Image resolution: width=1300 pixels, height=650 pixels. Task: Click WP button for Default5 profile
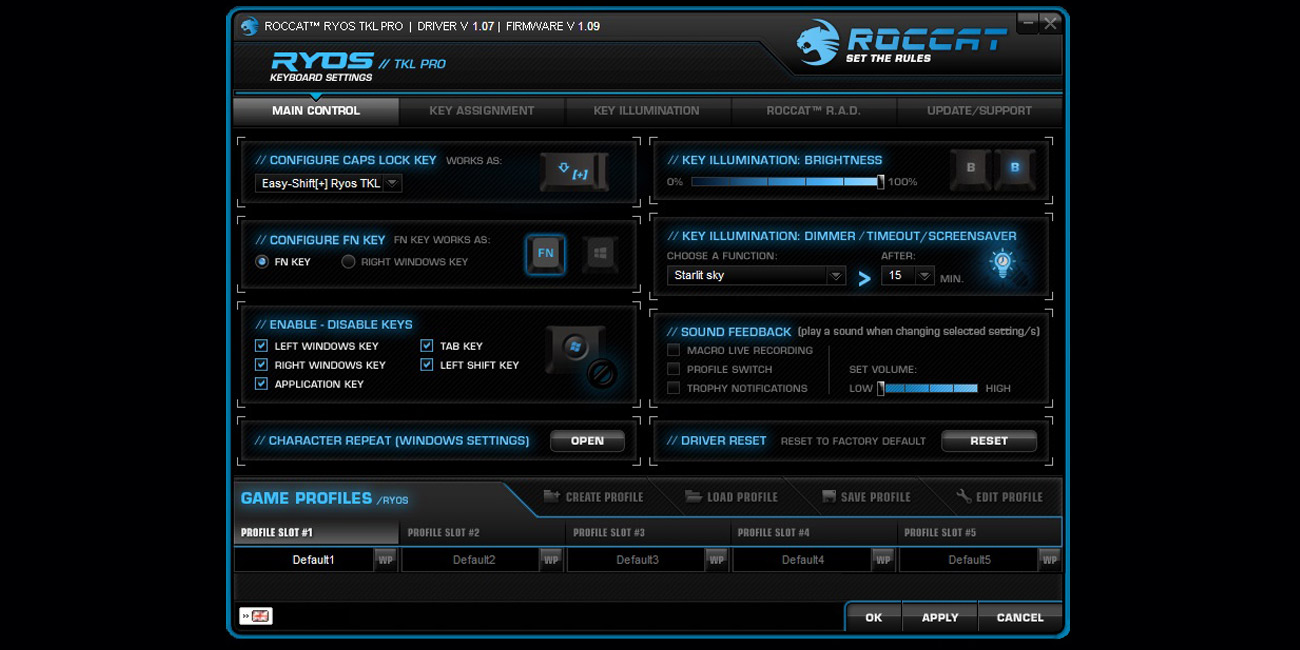[1049, 560]
